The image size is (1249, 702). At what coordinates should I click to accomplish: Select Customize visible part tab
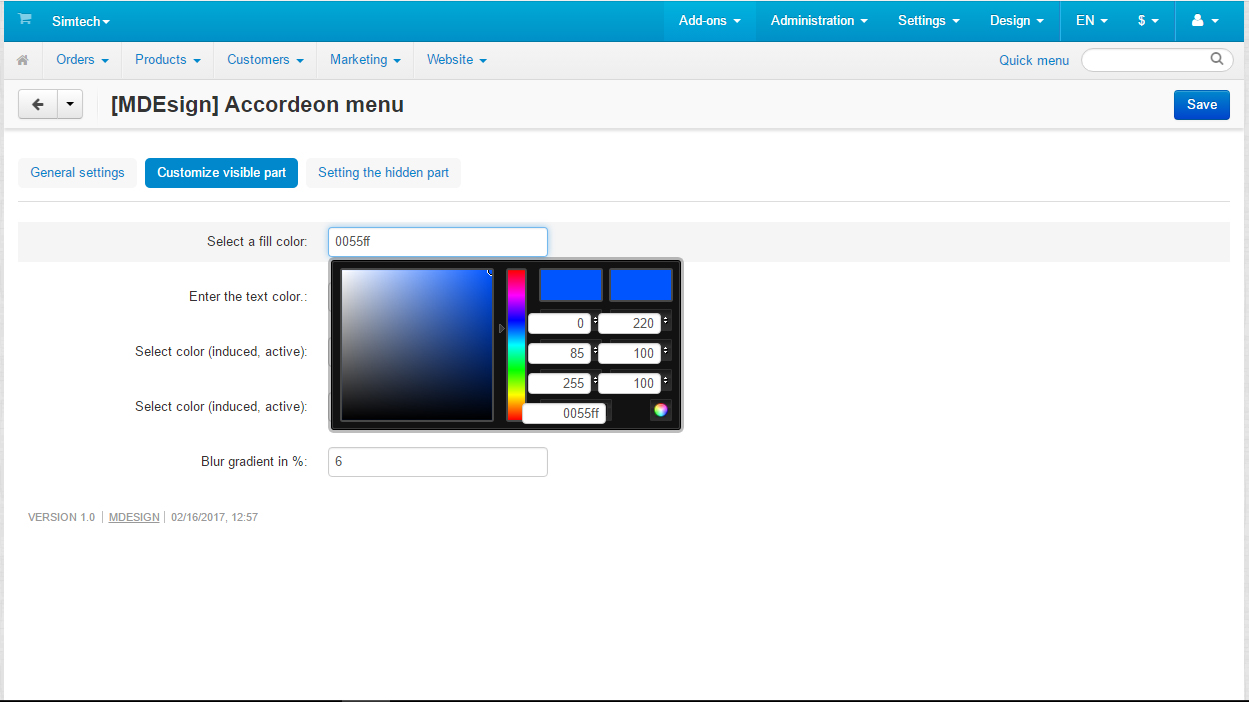(x=221, y=172)
